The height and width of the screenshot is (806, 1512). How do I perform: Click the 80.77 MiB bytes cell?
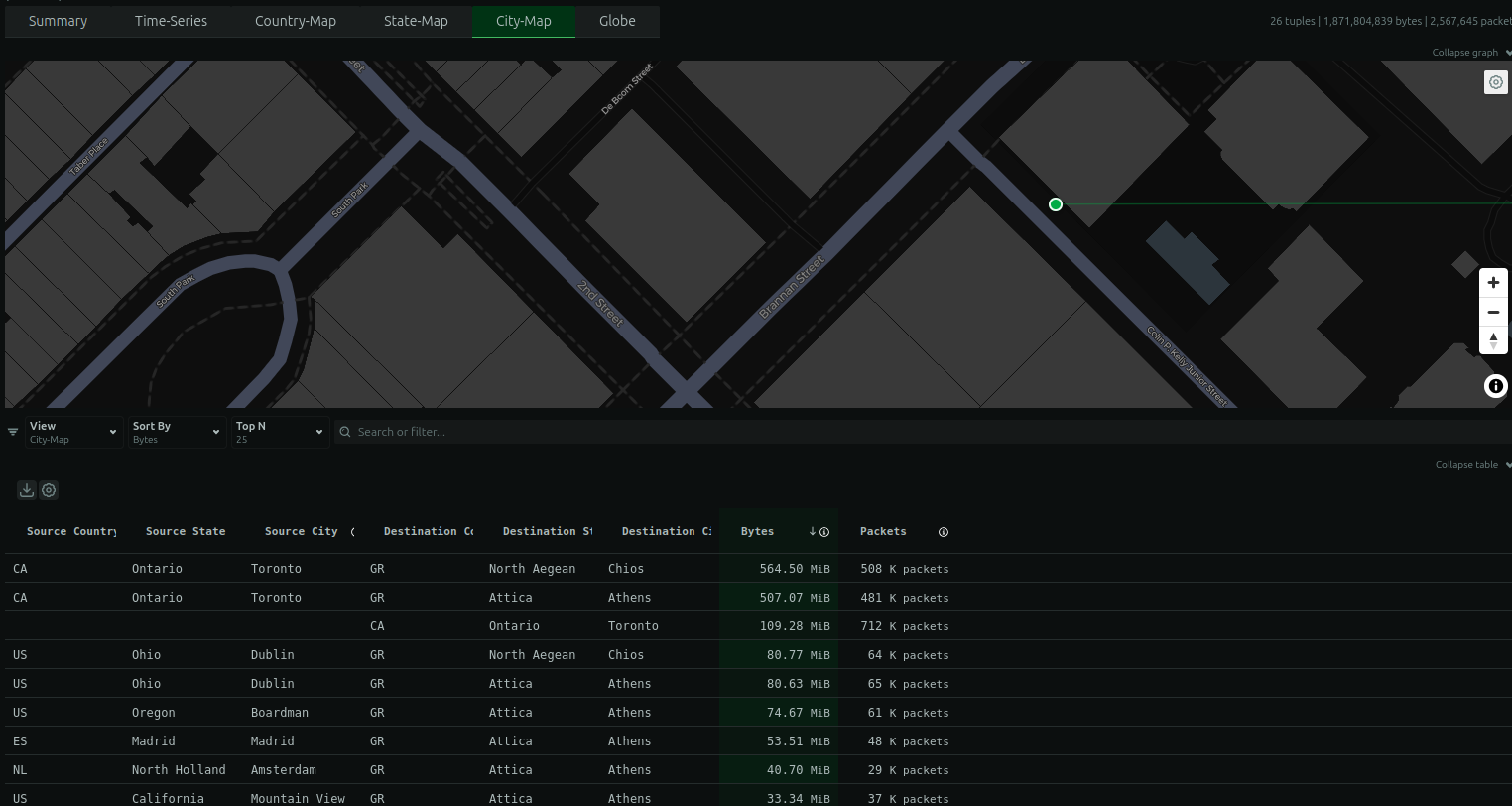tap(779, 655)
